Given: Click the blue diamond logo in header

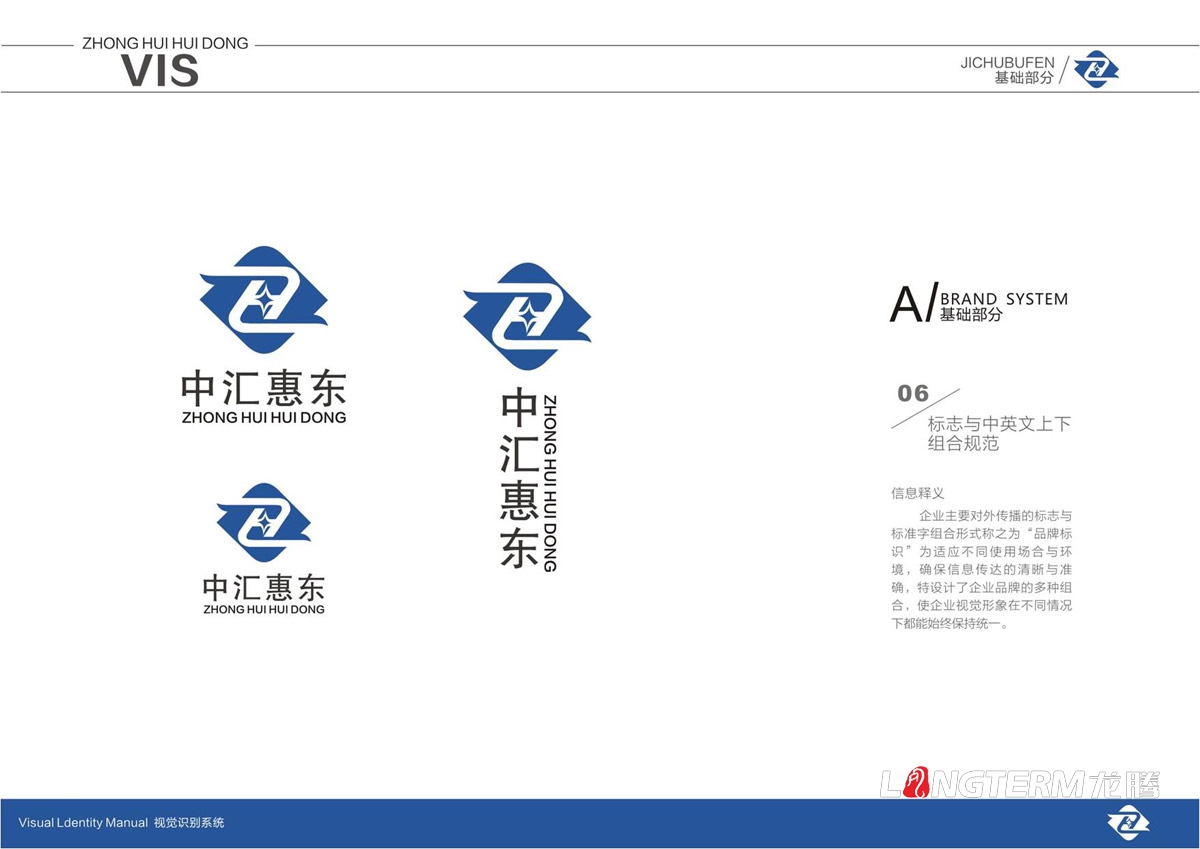Looking at the screenshot, I should 1098,70.
